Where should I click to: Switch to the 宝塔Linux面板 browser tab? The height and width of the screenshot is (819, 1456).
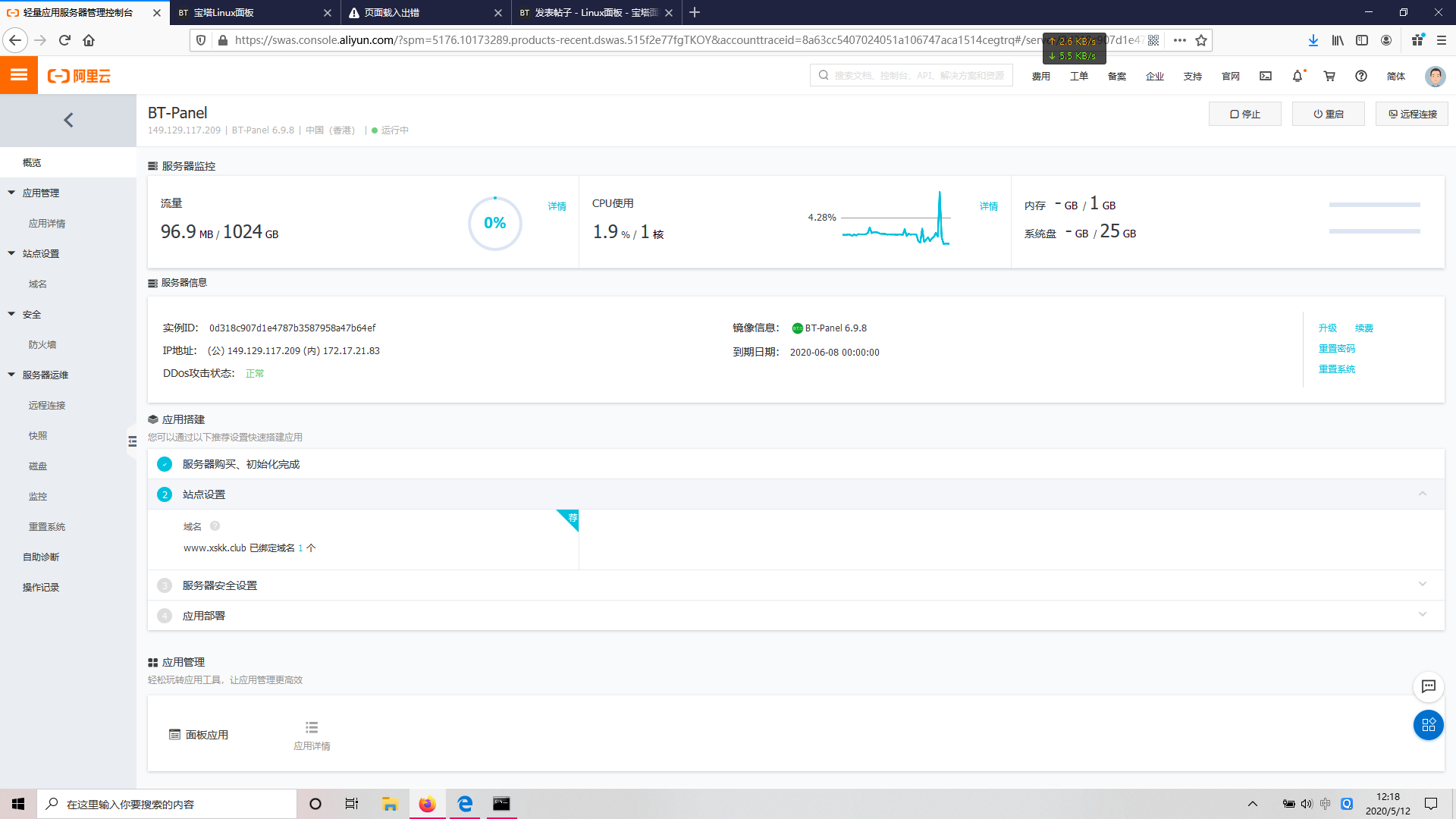(x=256, y=13)
